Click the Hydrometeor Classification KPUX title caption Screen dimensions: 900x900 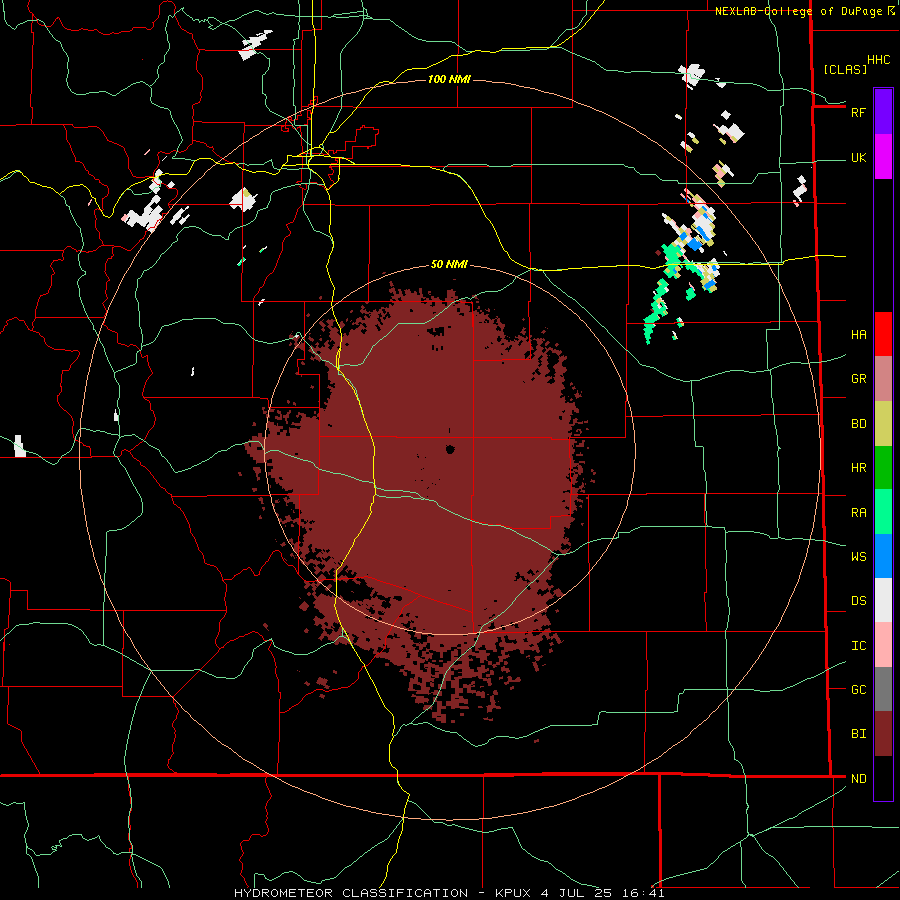point(449,893)
